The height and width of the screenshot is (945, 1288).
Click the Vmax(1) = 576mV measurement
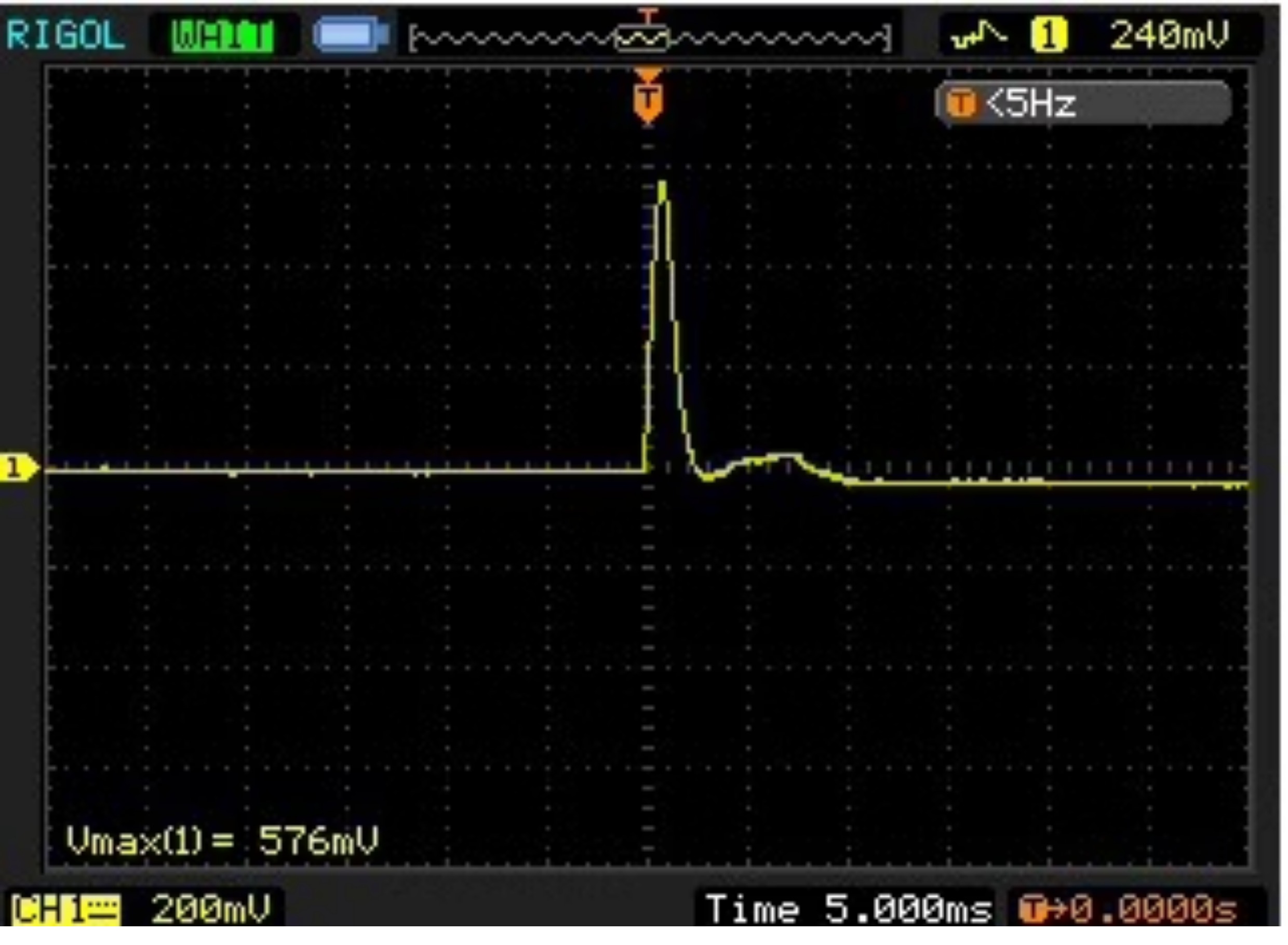pos(222,841)
